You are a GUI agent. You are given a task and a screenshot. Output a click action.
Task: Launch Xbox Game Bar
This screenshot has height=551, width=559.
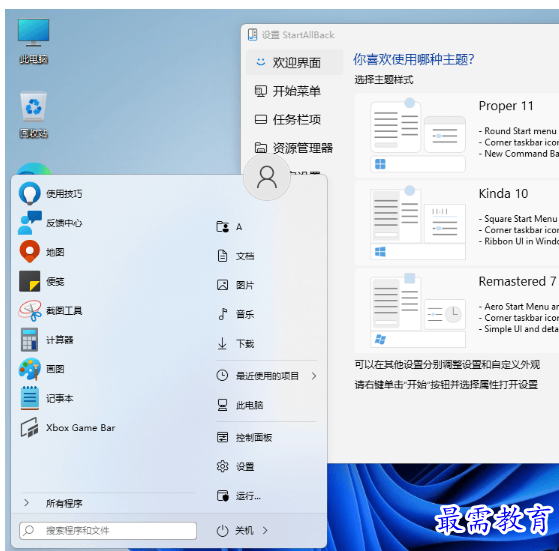coord(68,427)
